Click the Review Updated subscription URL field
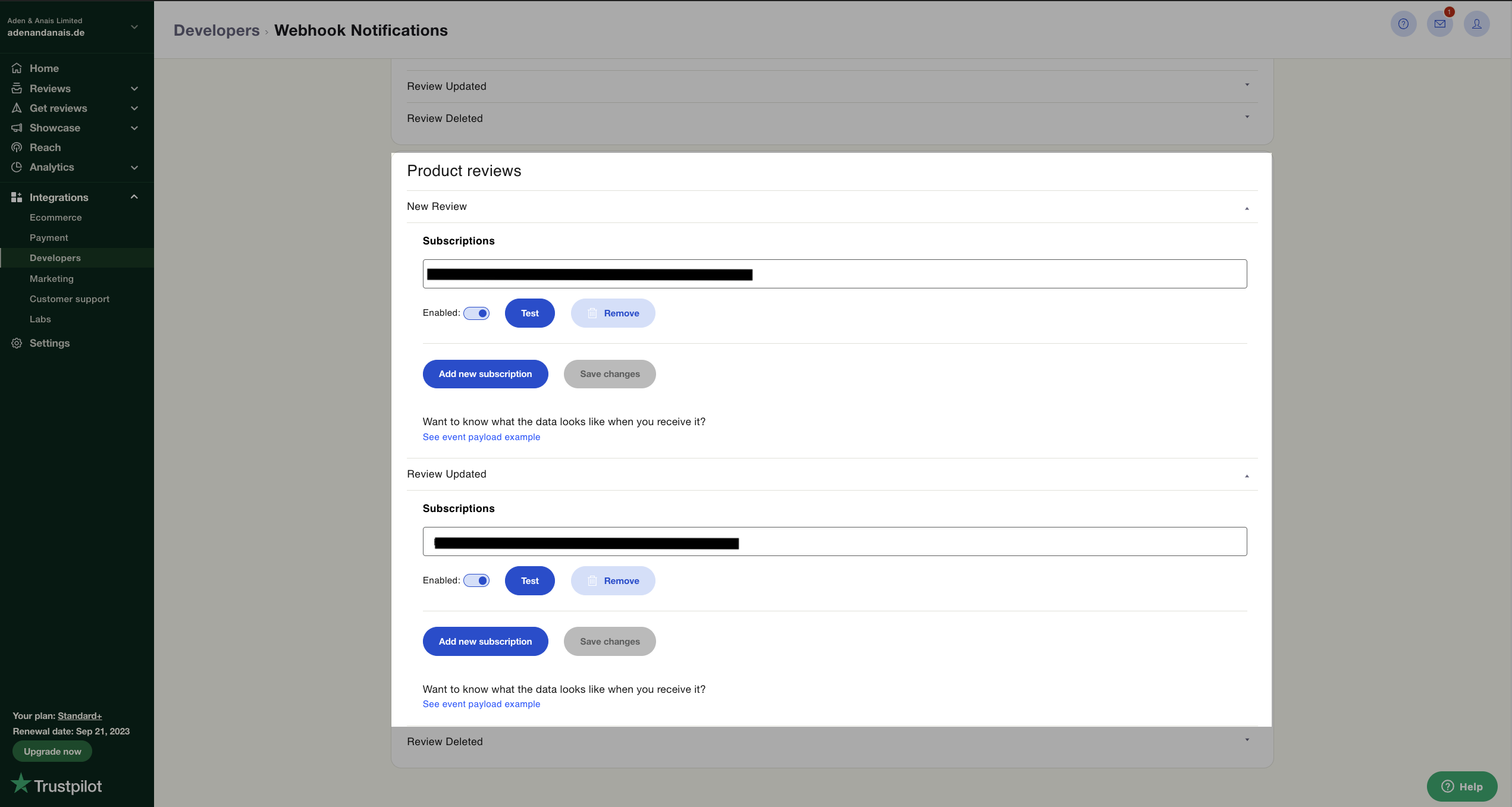The height and width of the screenshot is (807, 1512). [x=835, y=542]
